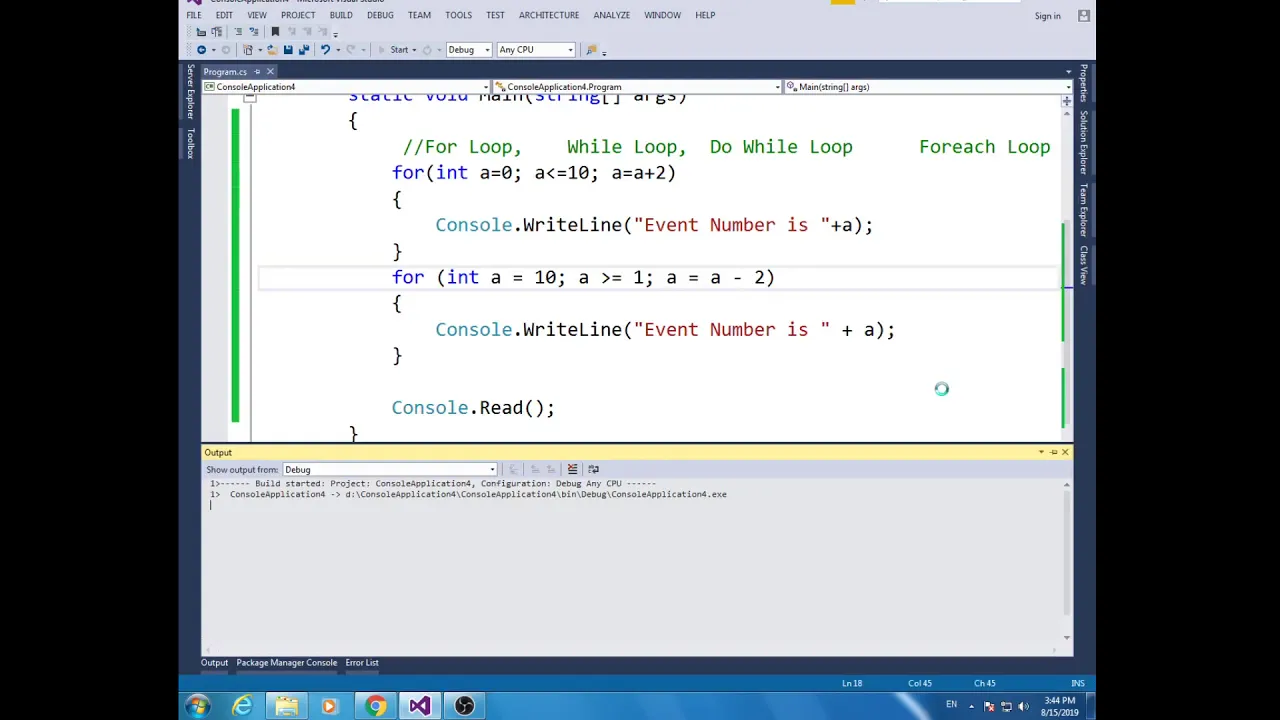Click the code editor vertical scrollbar
The image size is (1280, 720).
click(1067, 270)
